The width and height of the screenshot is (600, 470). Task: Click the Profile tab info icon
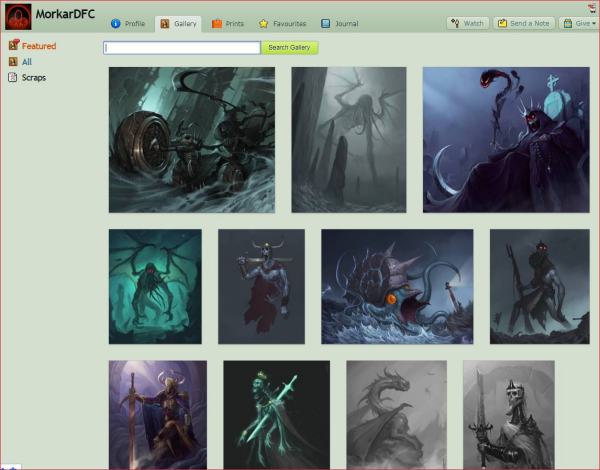116,23
